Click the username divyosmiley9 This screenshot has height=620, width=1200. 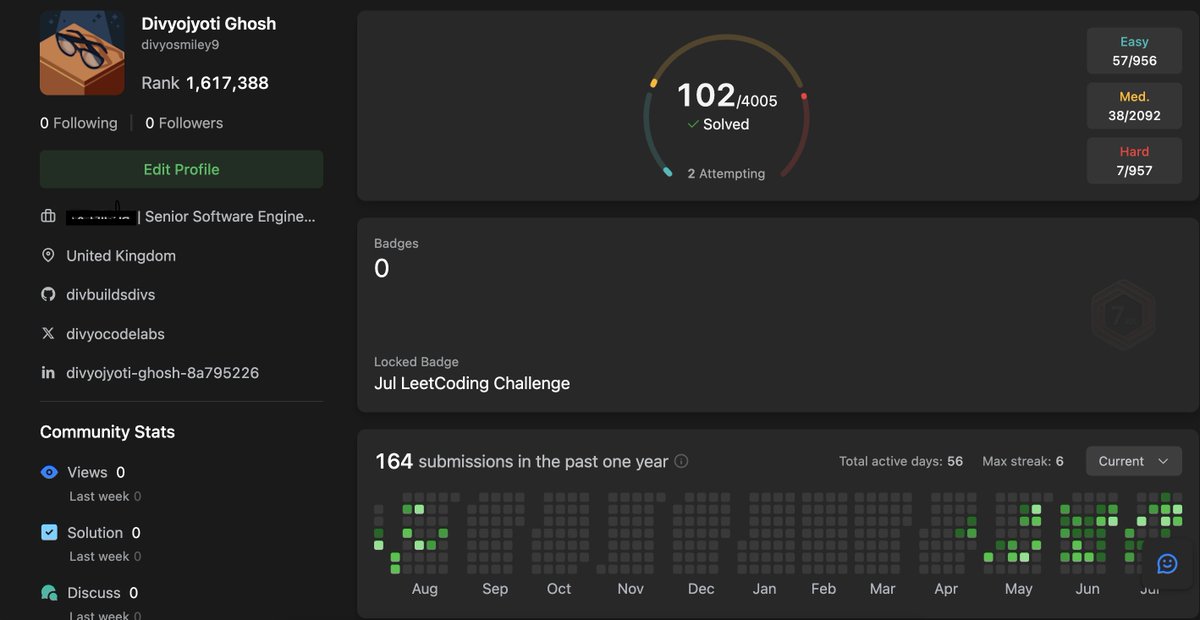coord(180,45)
